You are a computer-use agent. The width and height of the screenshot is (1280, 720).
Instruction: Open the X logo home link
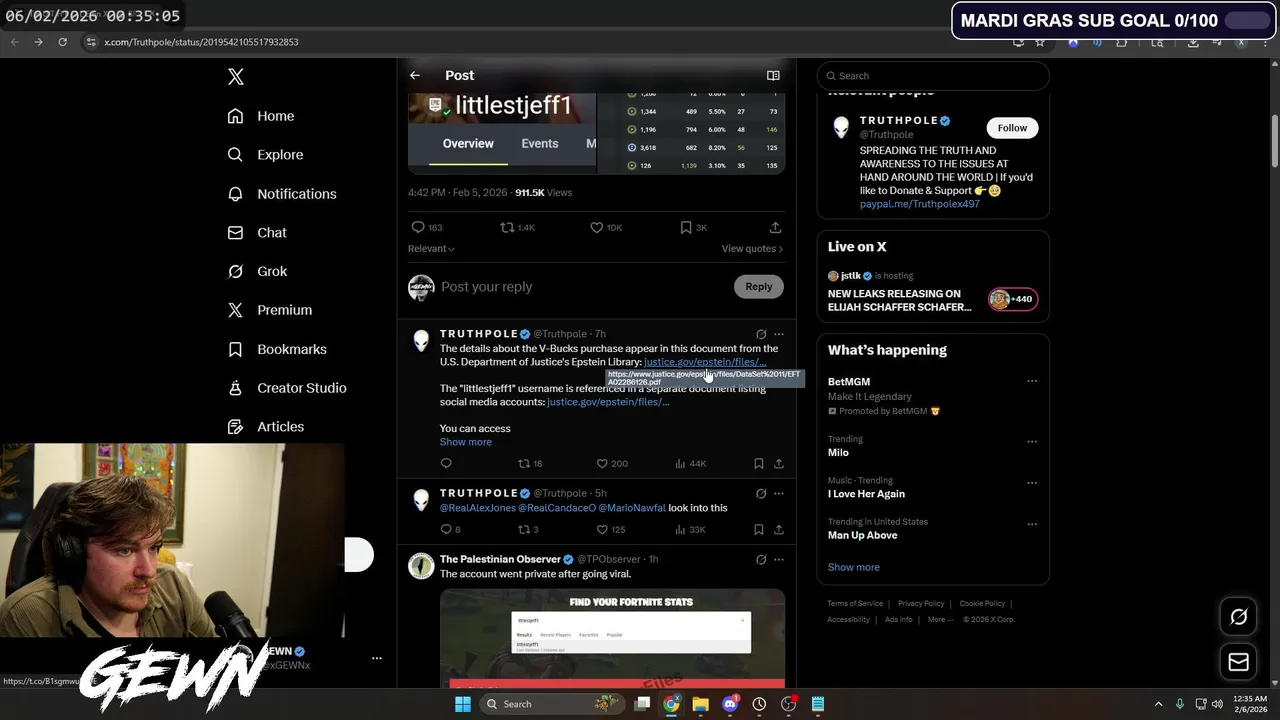tap(236, 77)
